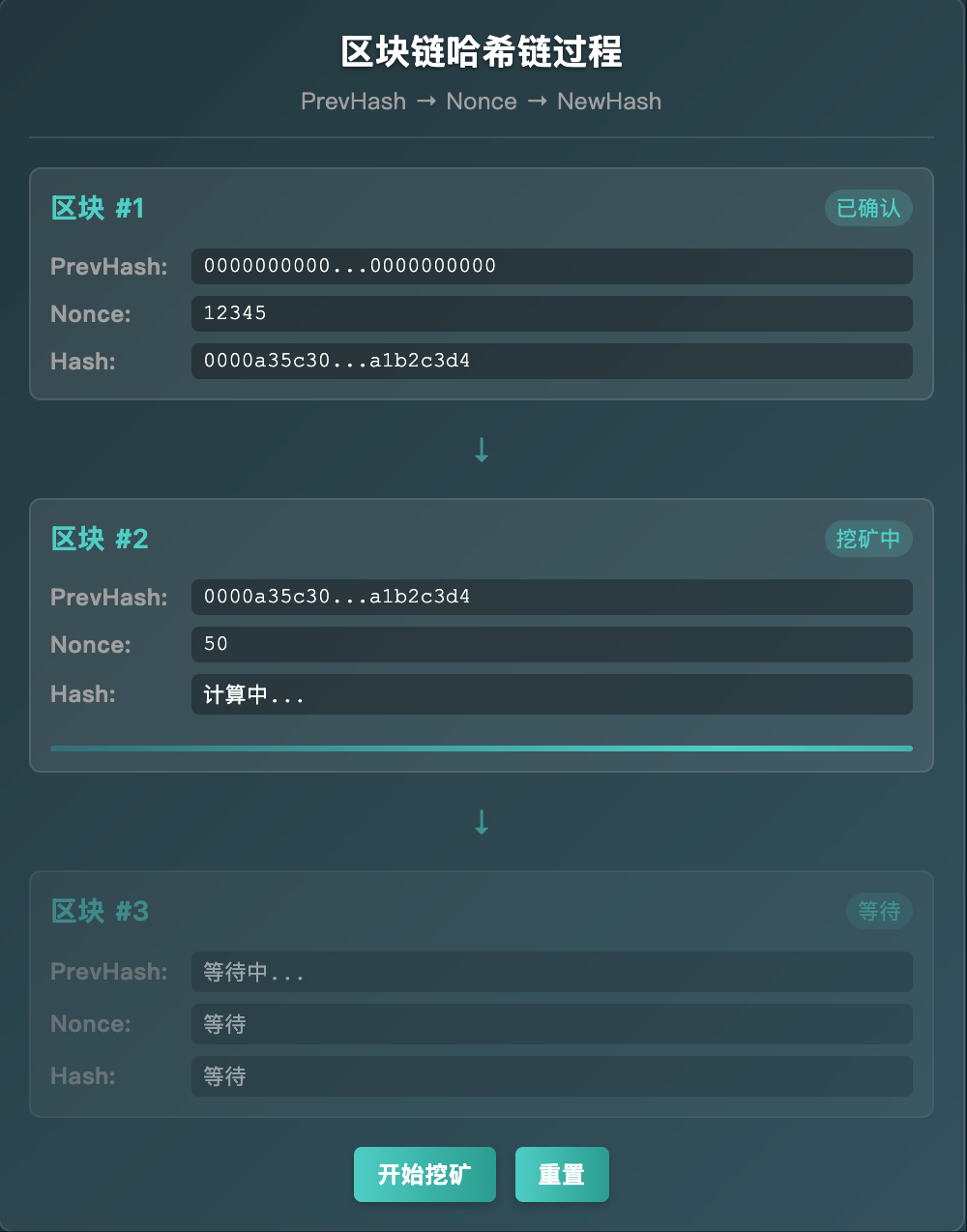
Task: Click the 等待 status badge on 区块 #3
Action: [878, 910]
